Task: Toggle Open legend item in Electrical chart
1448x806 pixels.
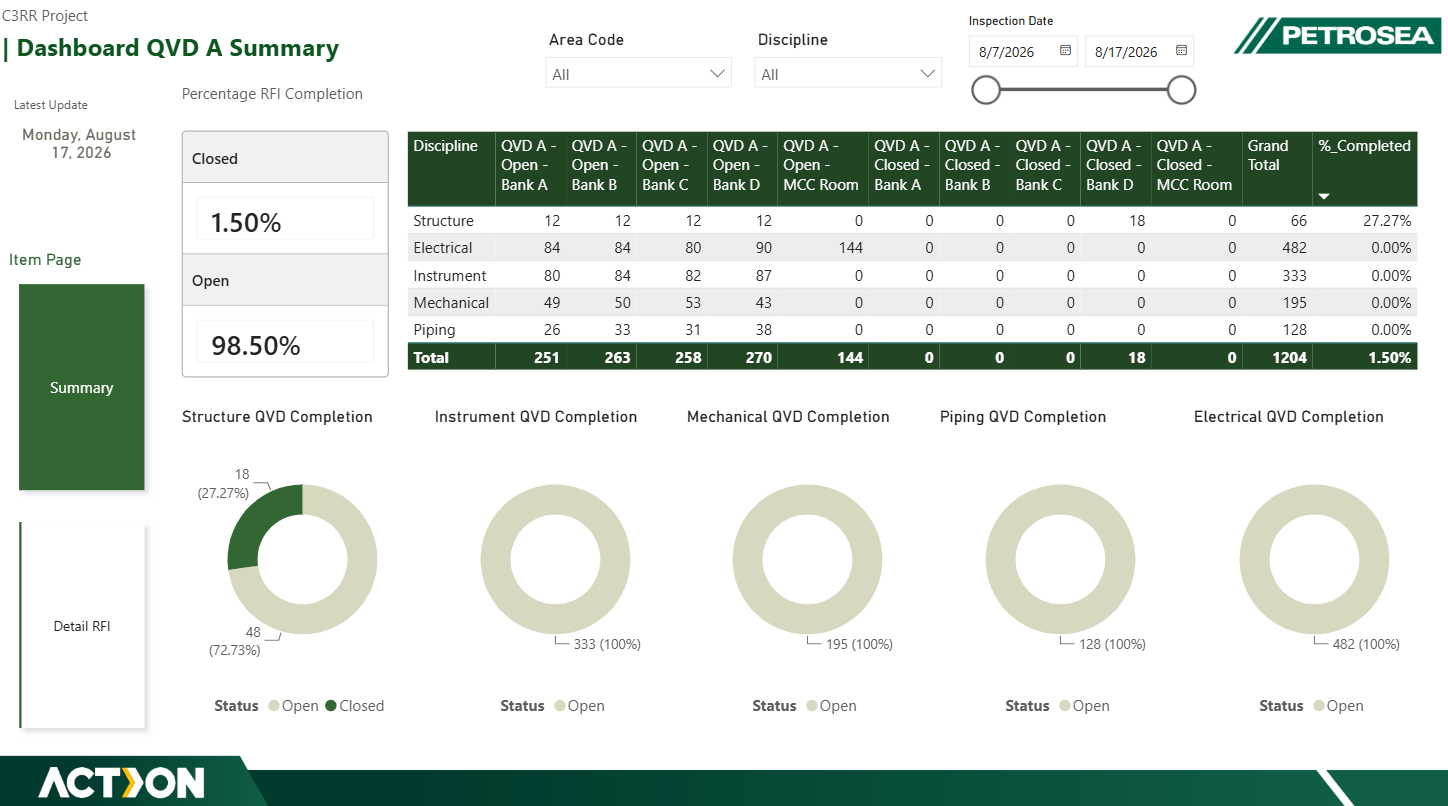Action: (x=1338, y=706)
